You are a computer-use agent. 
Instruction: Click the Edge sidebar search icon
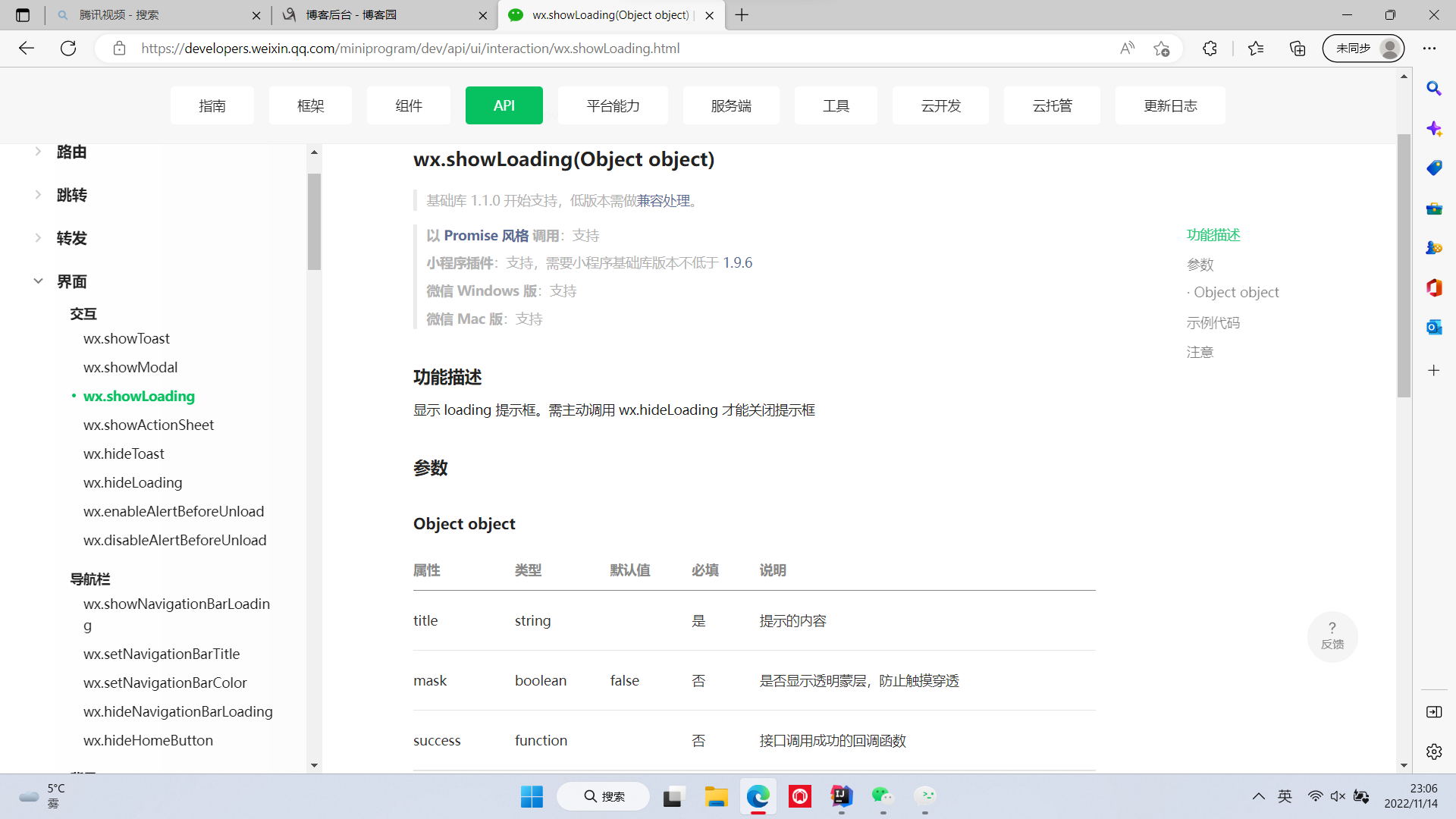tap(1433, 89)
